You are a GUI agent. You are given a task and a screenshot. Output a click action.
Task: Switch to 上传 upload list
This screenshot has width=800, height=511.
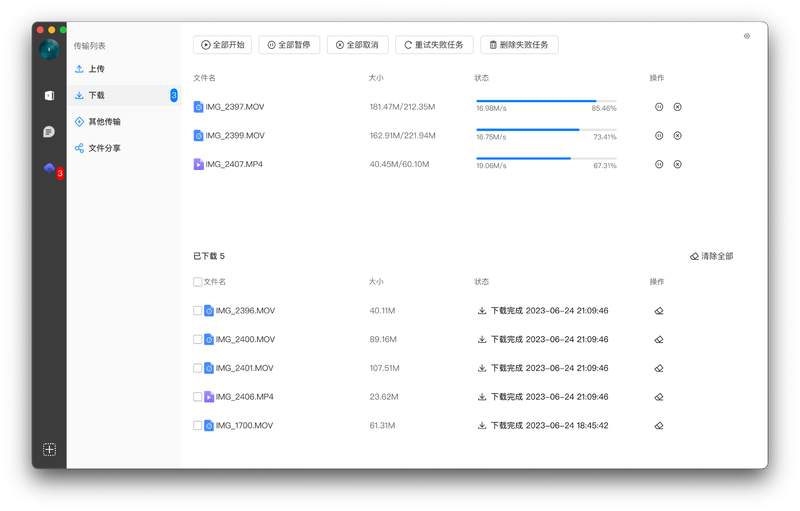(x=124, y=69)
